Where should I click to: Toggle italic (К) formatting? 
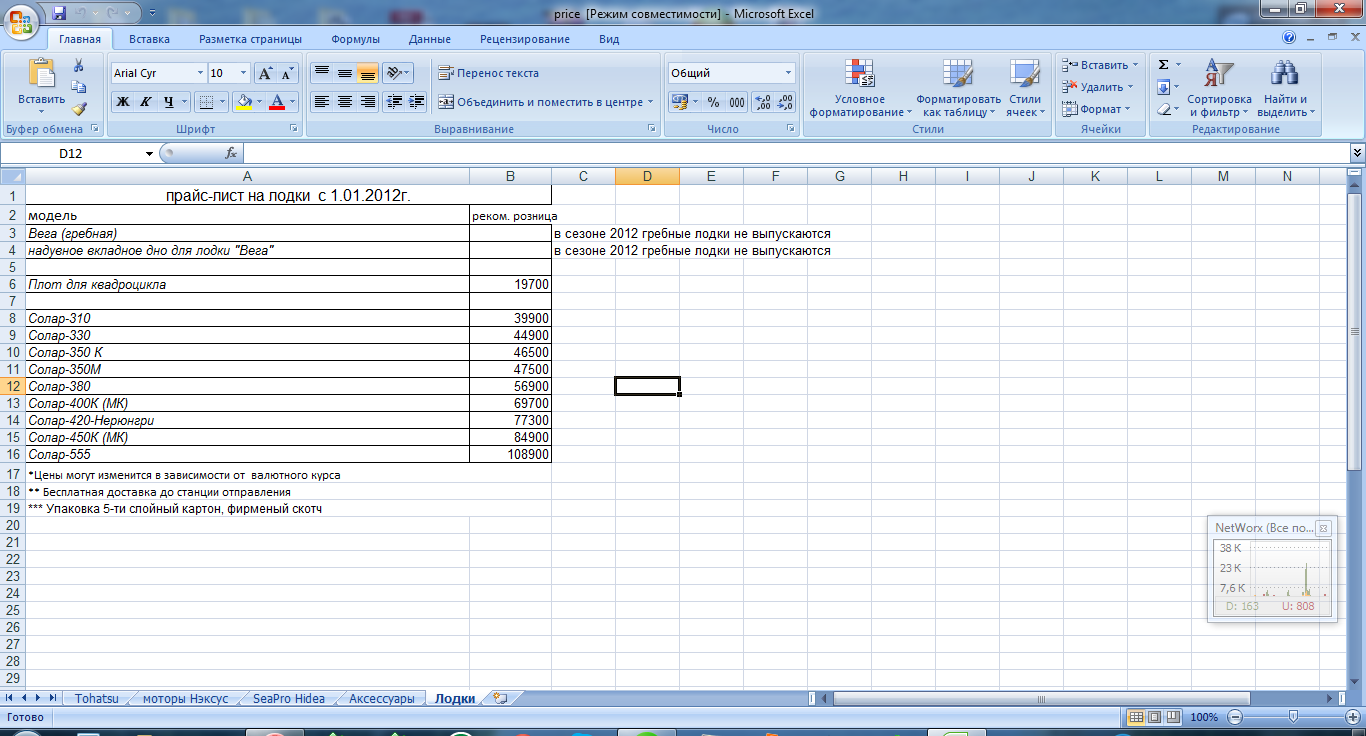[x=145, y=101]
